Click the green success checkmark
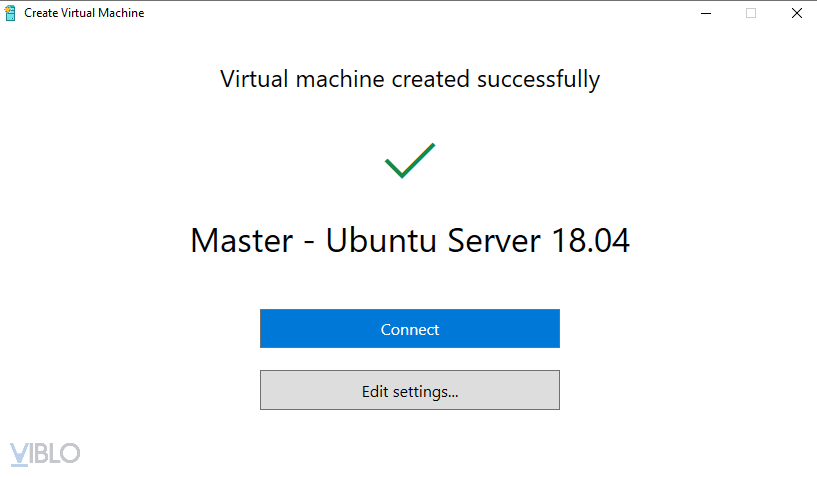 [410, 160]
